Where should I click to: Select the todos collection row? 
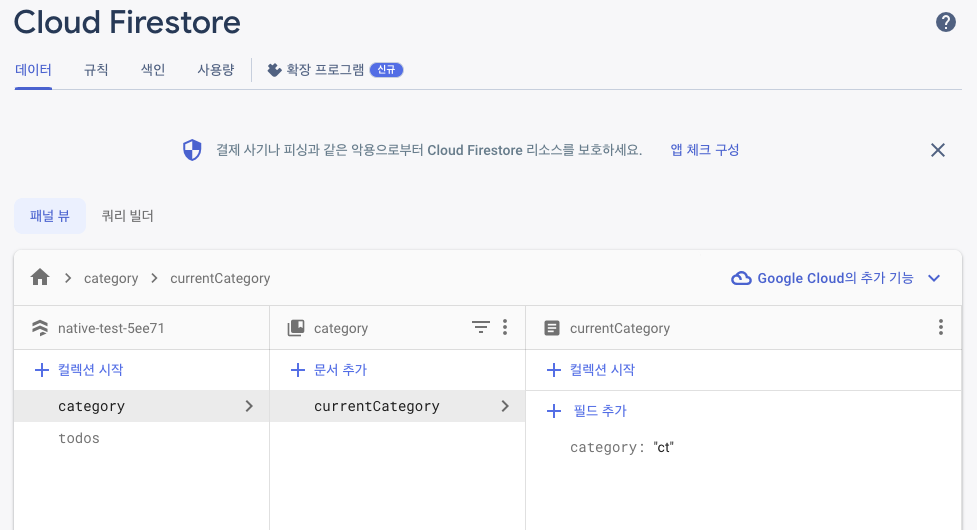(x=141, y=438)
